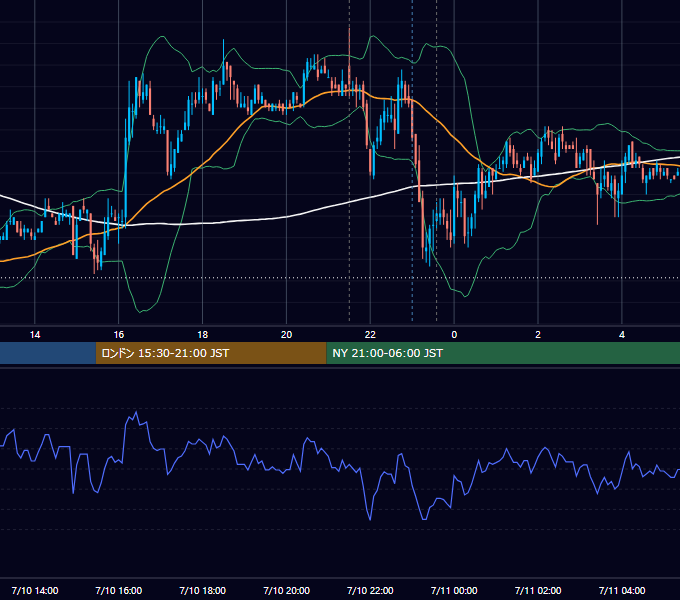The height and width of the screenshot is (600, 680).
Task: Click the 2 hour label on chart axis
Action: tap(538, 335)
